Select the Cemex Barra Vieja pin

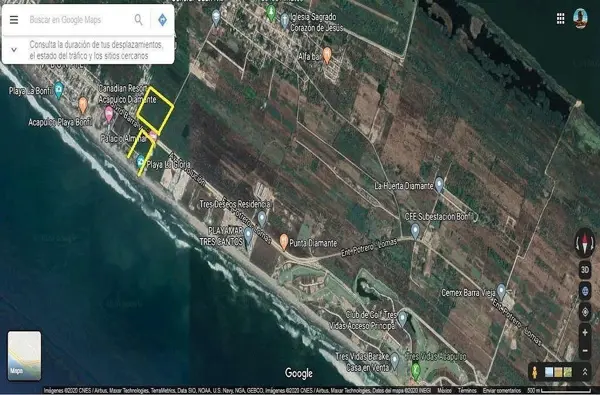tap(501, 291)
